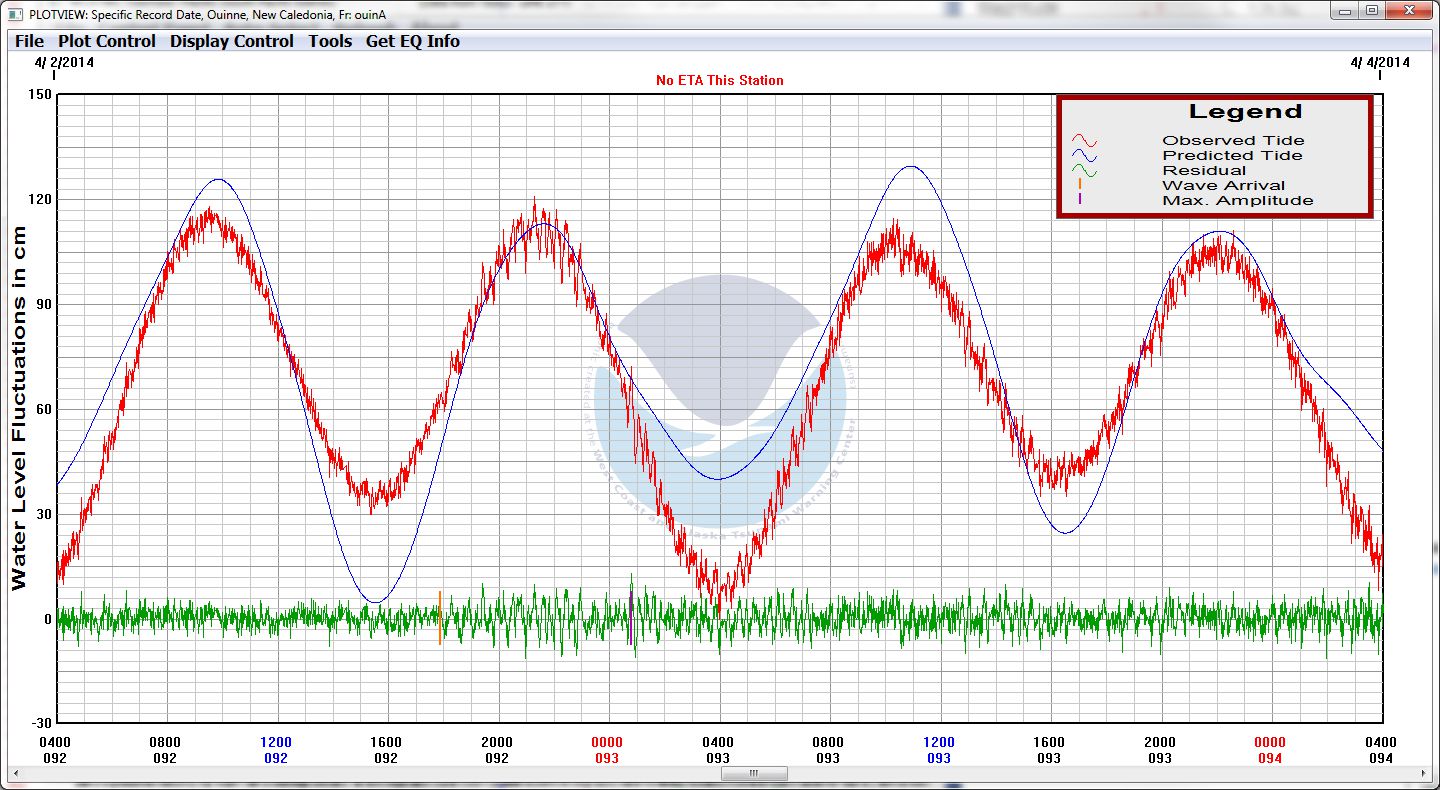Click the red Observed Tide legend icon
This screenshot has width=1440, height=790.
[1085, 141]
